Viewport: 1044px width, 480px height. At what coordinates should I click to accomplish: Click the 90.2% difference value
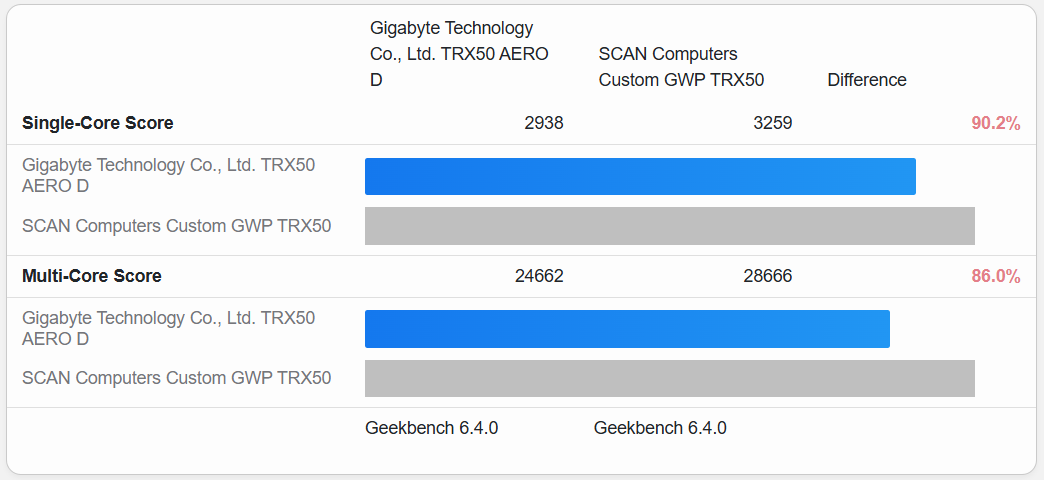tap(995, 123)
